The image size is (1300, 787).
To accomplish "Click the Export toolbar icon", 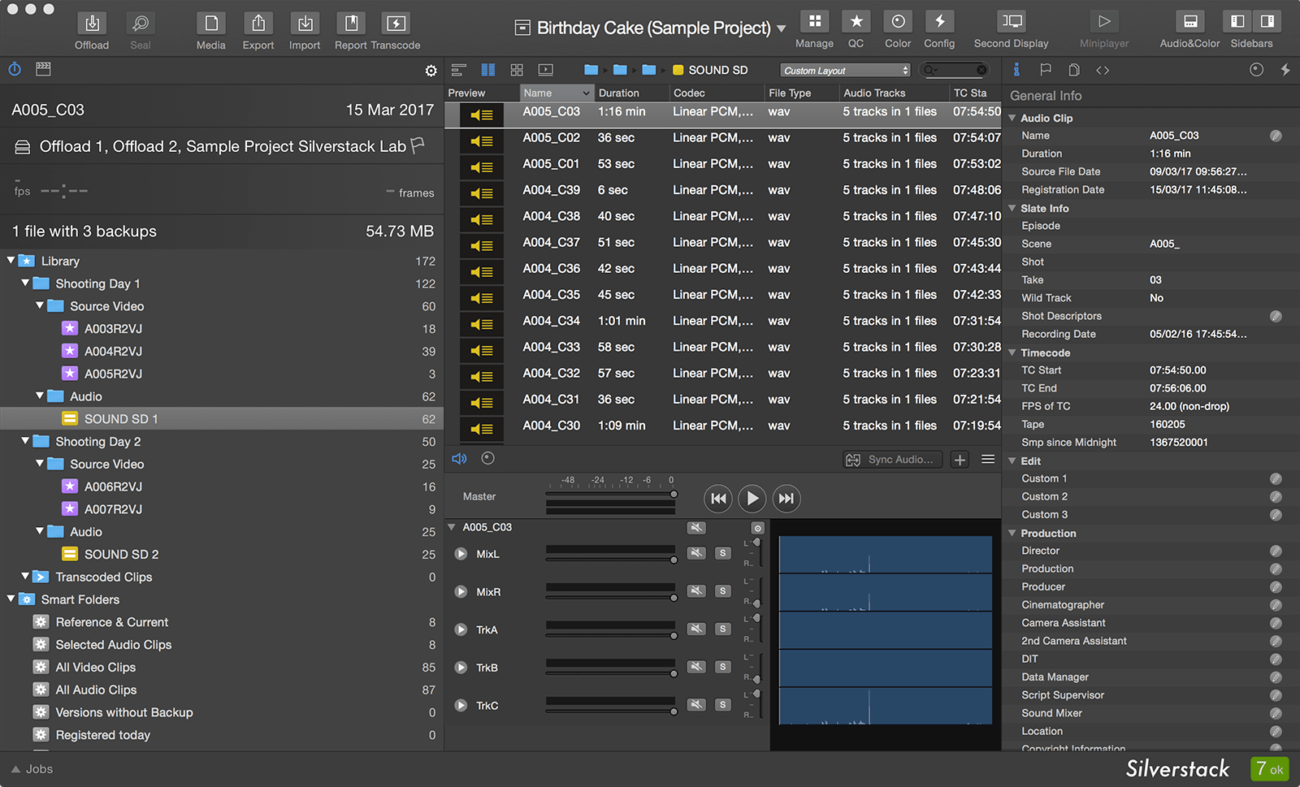I will click(x=258, y=24).
